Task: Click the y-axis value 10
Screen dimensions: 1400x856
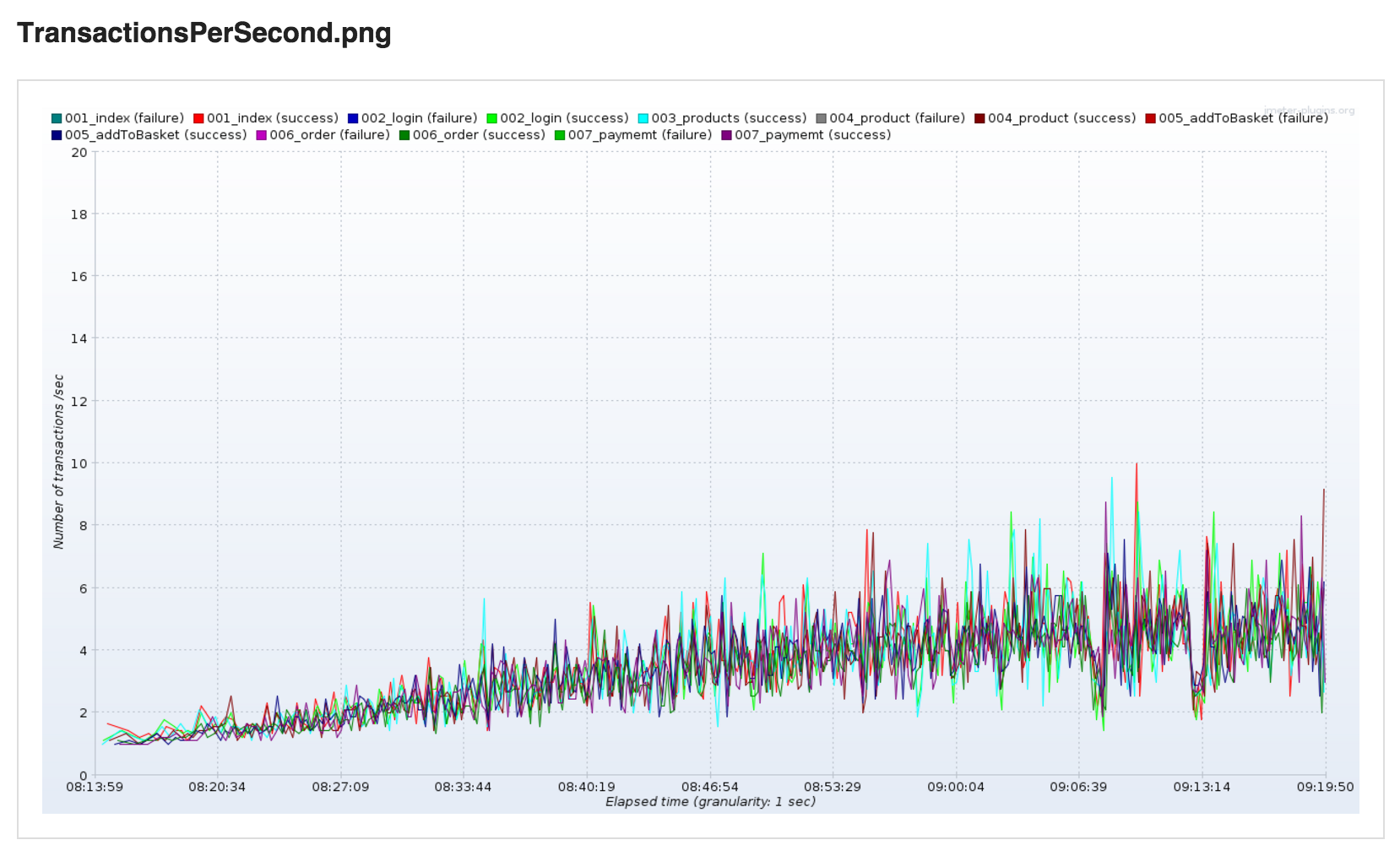Action: 79,463
